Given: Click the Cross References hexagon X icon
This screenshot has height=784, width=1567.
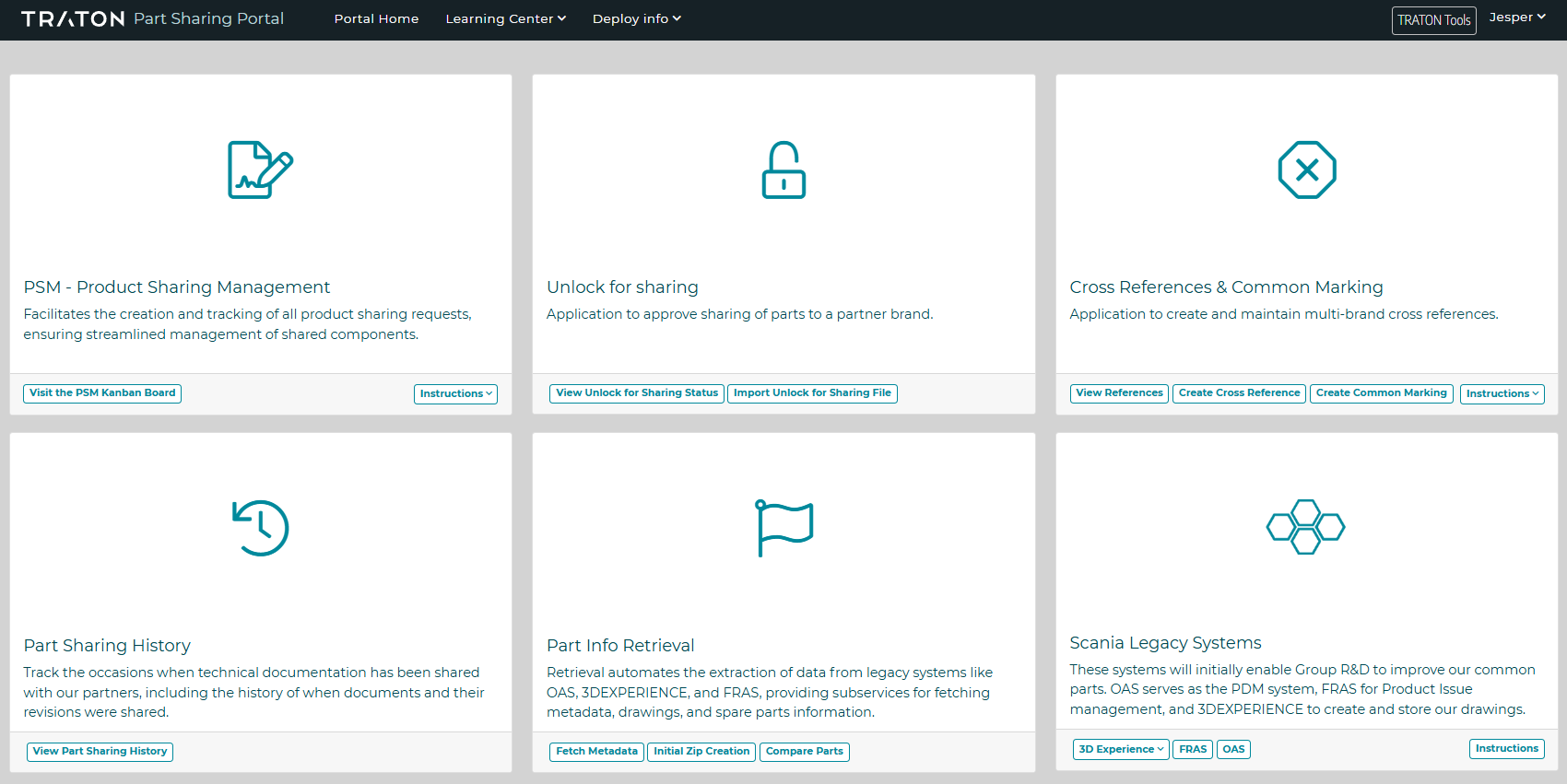Looking at the screenshot, I should pyautogui.click(x=1306, y=170).
